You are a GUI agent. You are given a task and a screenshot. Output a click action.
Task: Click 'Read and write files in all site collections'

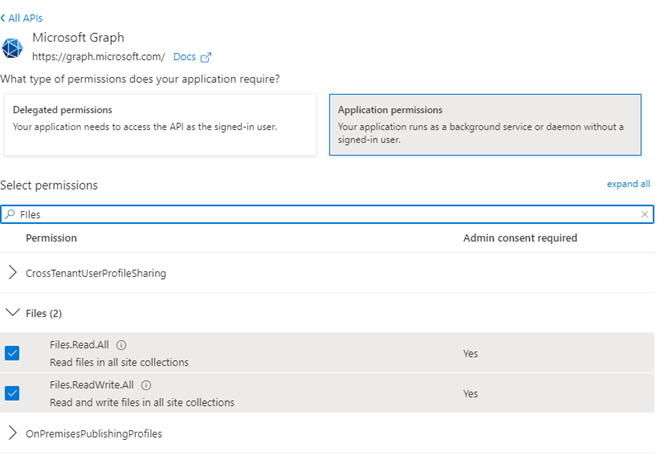tap(142, 402)
